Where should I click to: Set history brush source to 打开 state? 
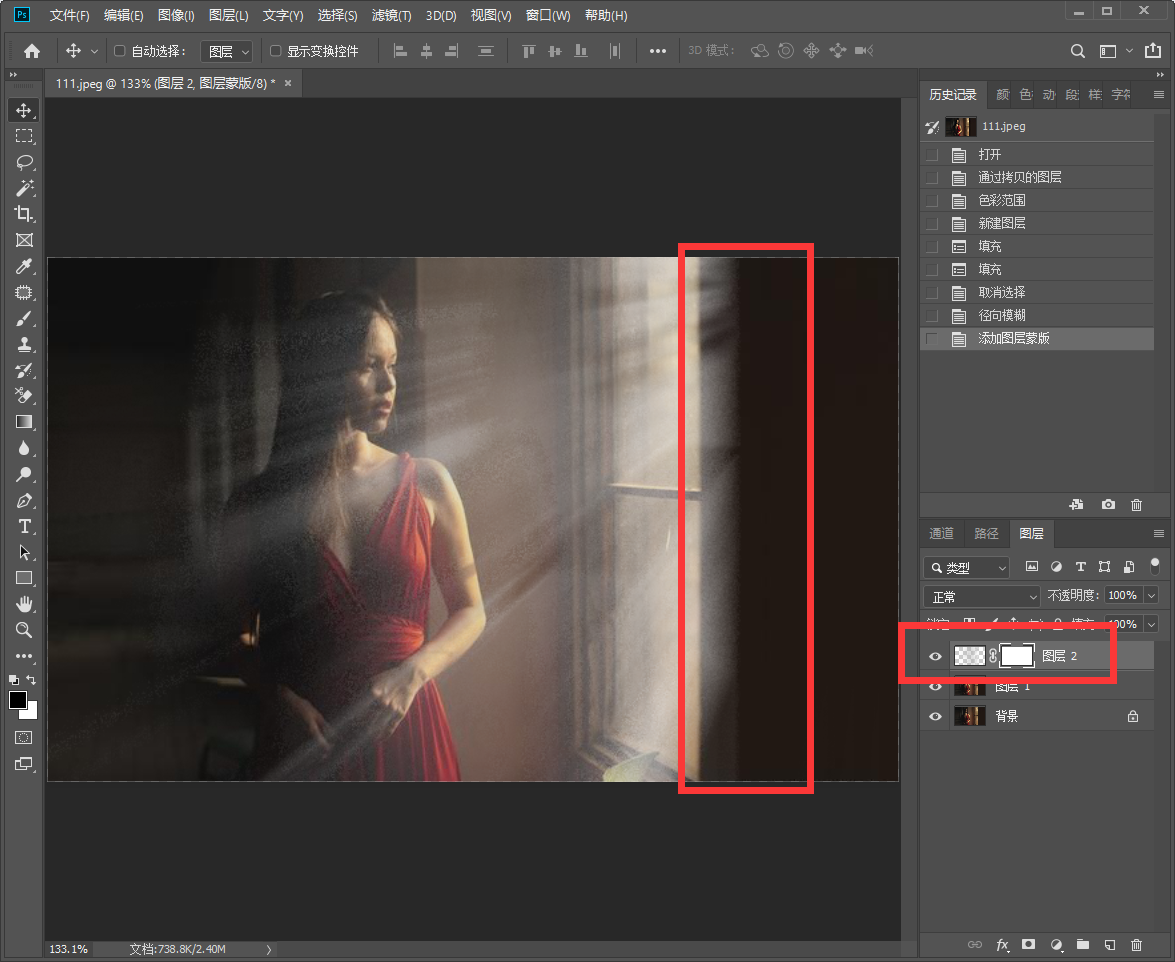[931, 154]
